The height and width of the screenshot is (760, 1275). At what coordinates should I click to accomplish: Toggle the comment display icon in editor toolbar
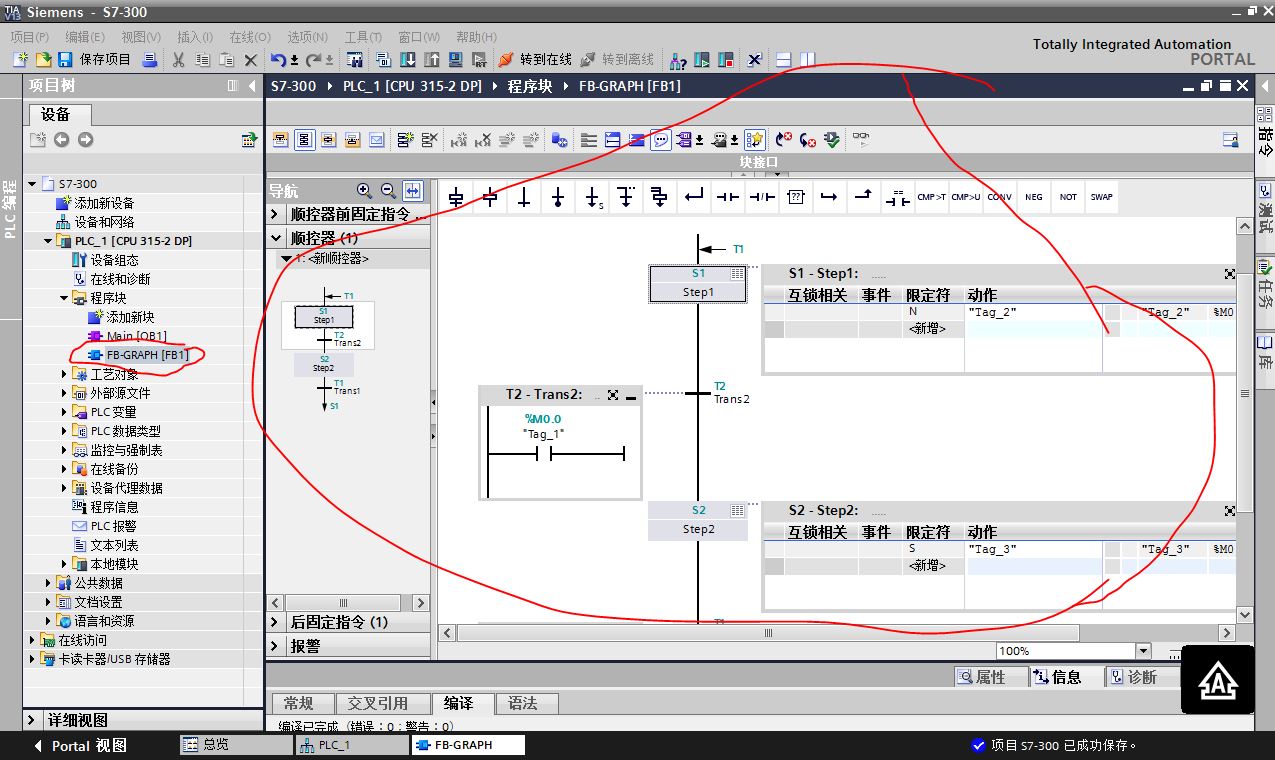tap(660, 140)
